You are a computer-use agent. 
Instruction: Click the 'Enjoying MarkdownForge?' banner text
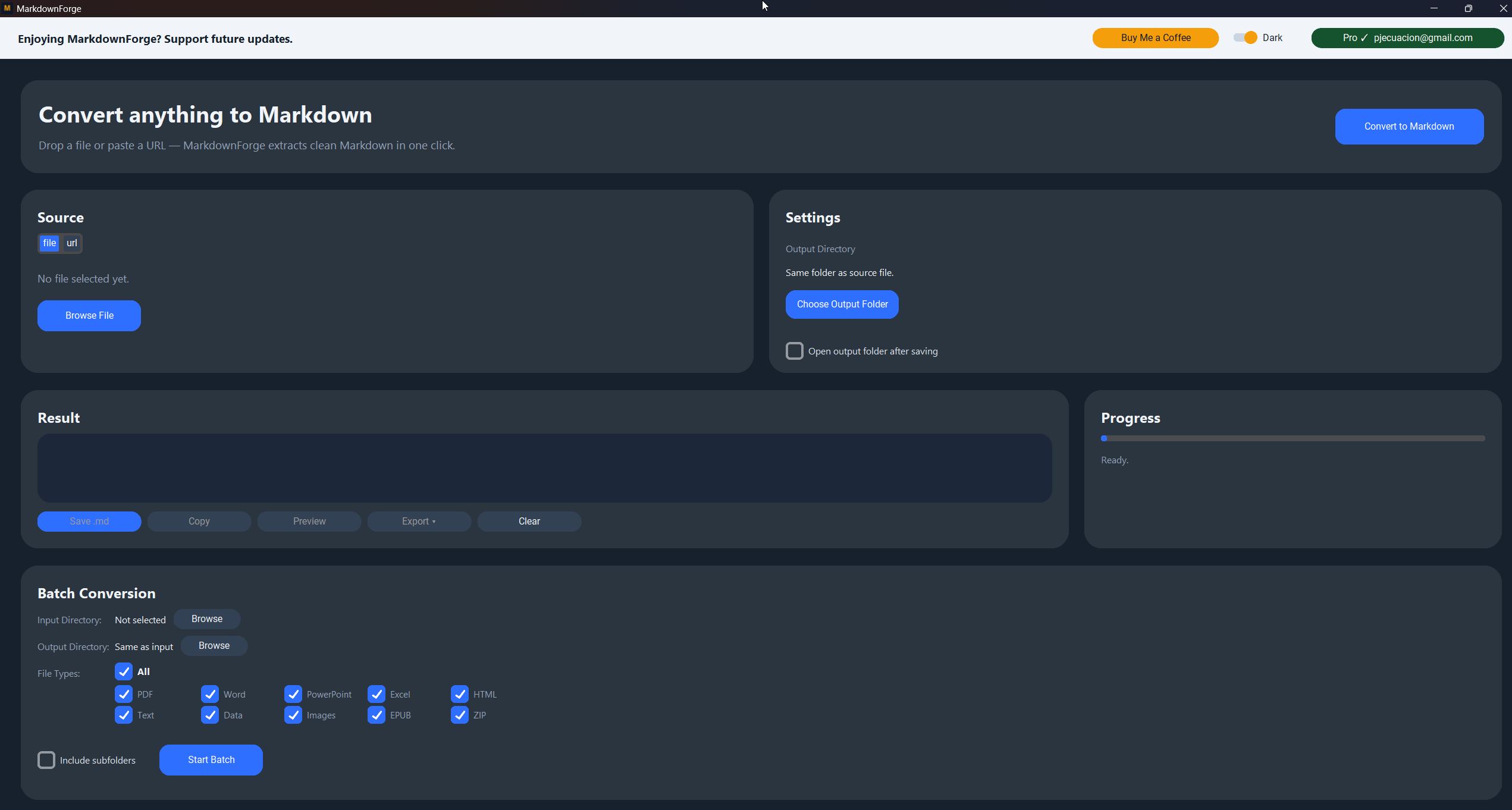point(155,39)
